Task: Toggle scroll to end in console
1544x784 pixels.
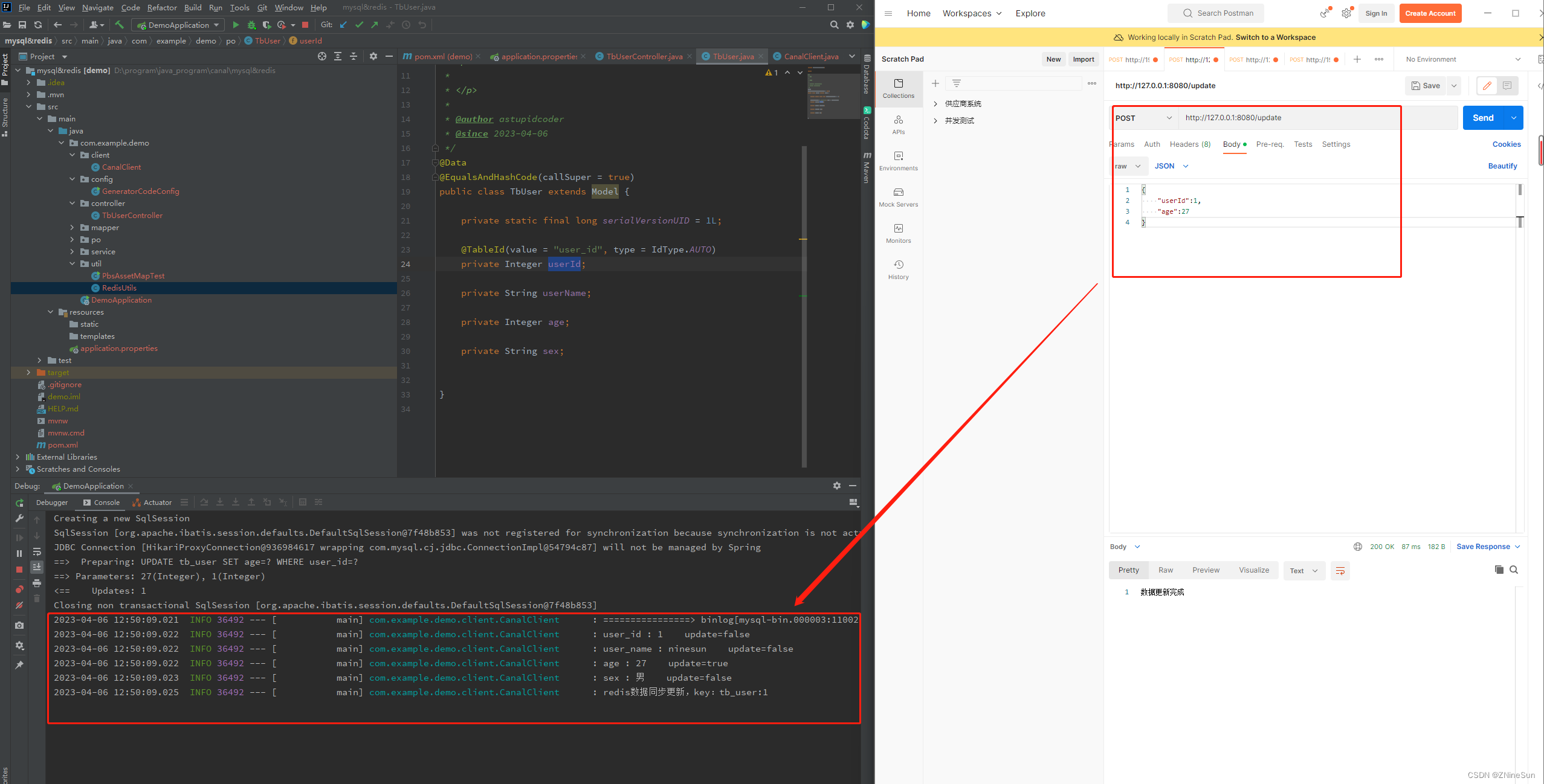Action: click(37, 567)
